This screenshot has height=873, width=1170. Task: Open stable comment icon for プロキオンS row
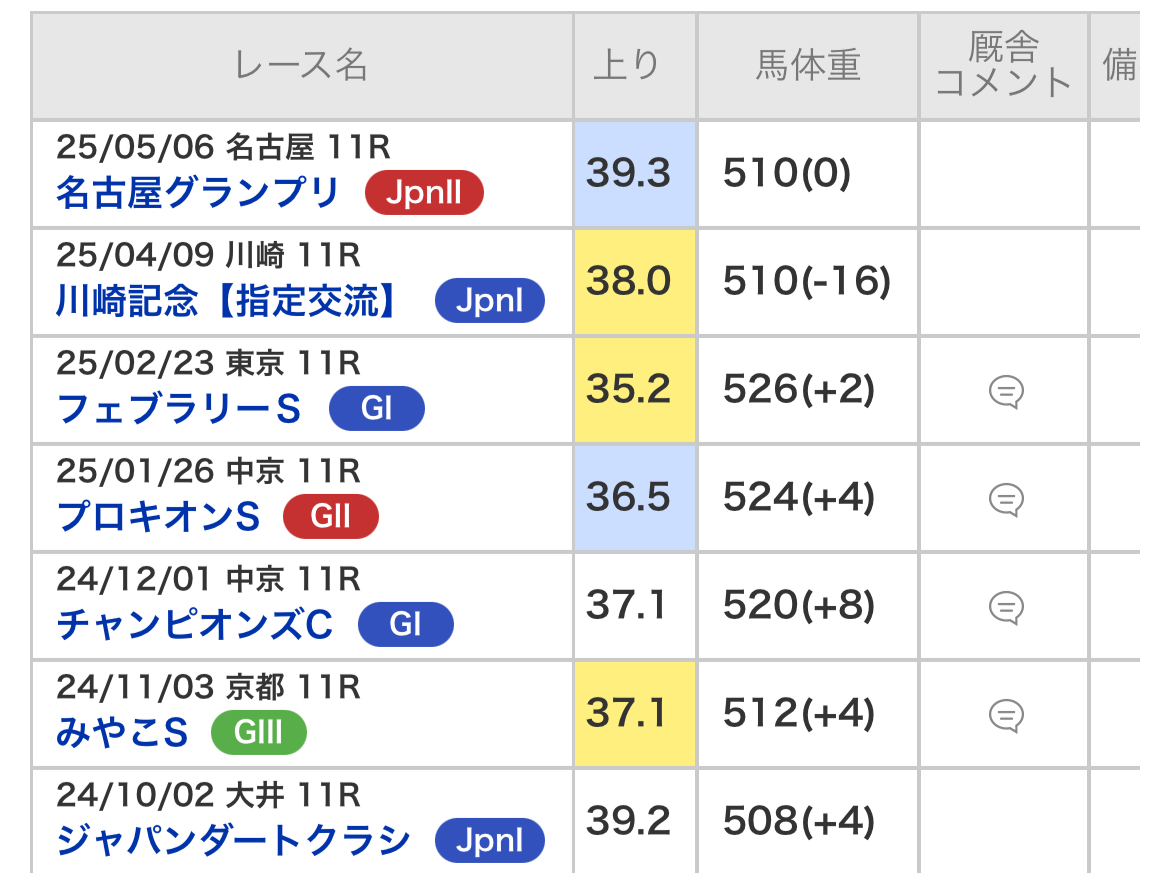(x=1006, y=499)
